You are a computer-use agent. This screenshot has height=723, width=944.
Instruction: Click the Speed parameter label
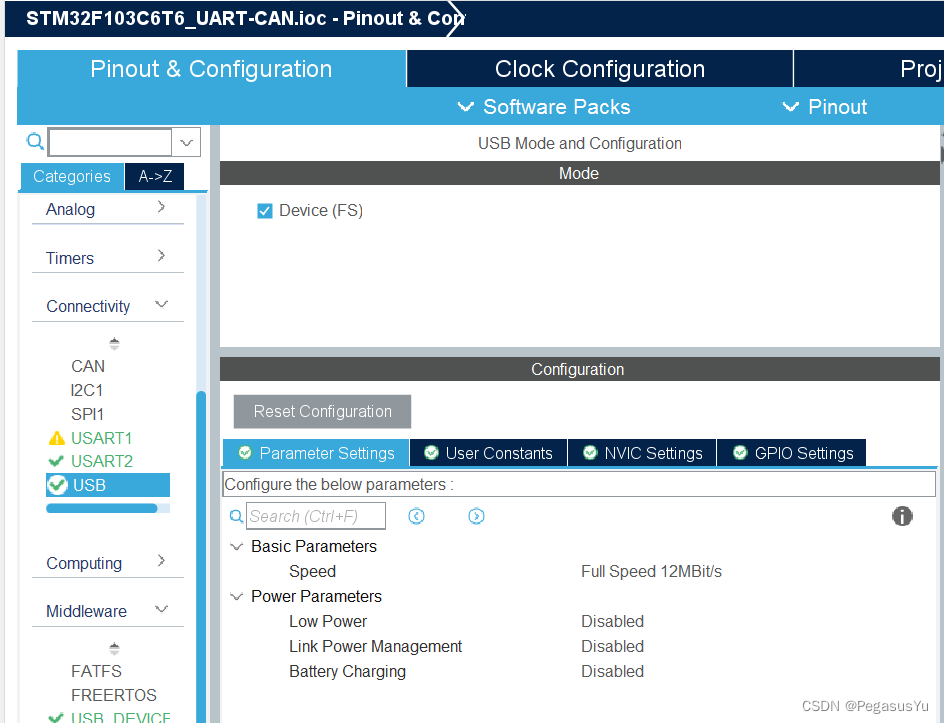(x=312, y=571)
